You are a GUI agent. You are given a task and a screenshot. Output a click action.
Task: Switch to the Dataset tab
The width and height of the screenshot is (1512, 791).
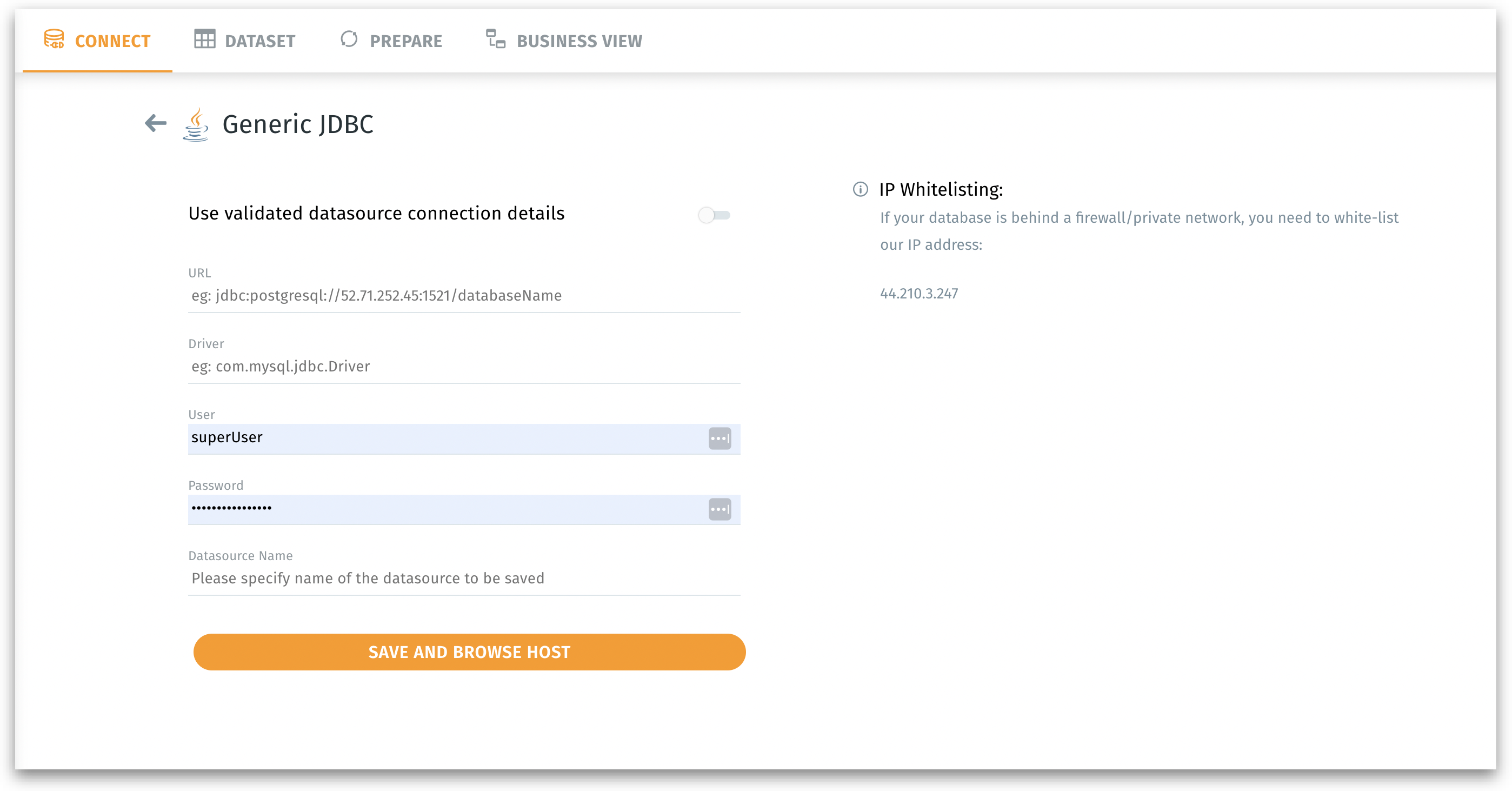[x=259, y=41]
